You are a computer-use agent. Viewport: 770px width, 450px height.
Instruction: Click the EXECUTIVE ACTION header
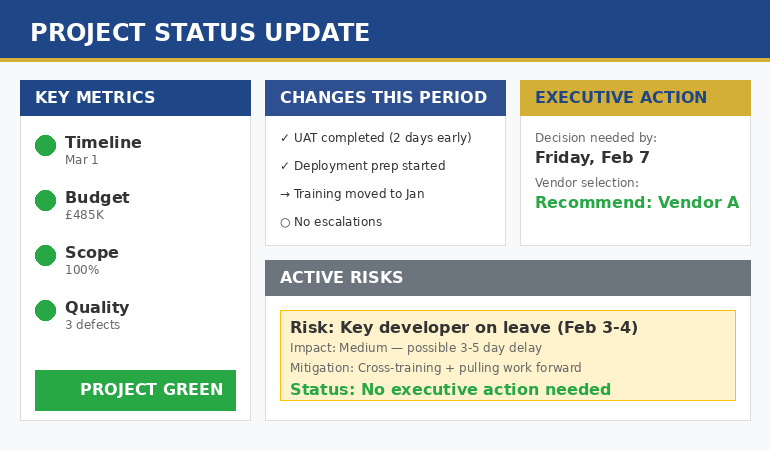pyautogui.click(x=635, y=98)
